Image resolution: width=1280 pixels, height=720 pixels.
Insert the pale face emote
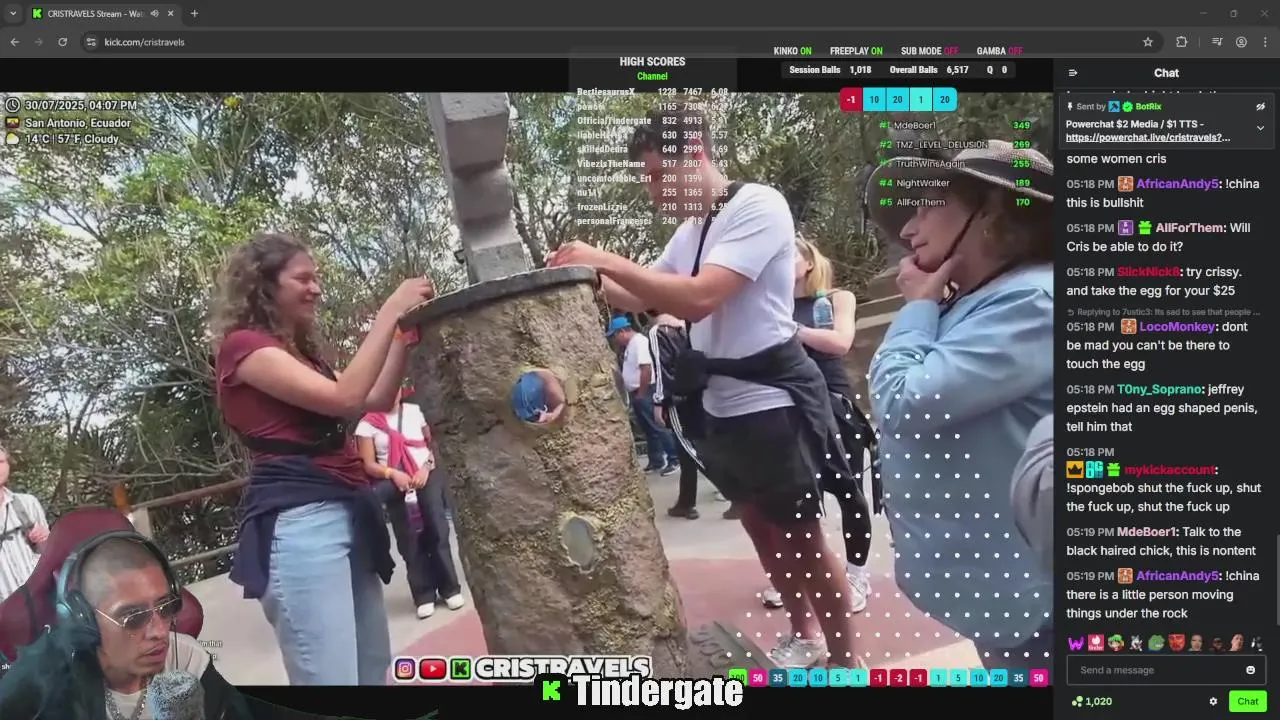pos(1196,643)
